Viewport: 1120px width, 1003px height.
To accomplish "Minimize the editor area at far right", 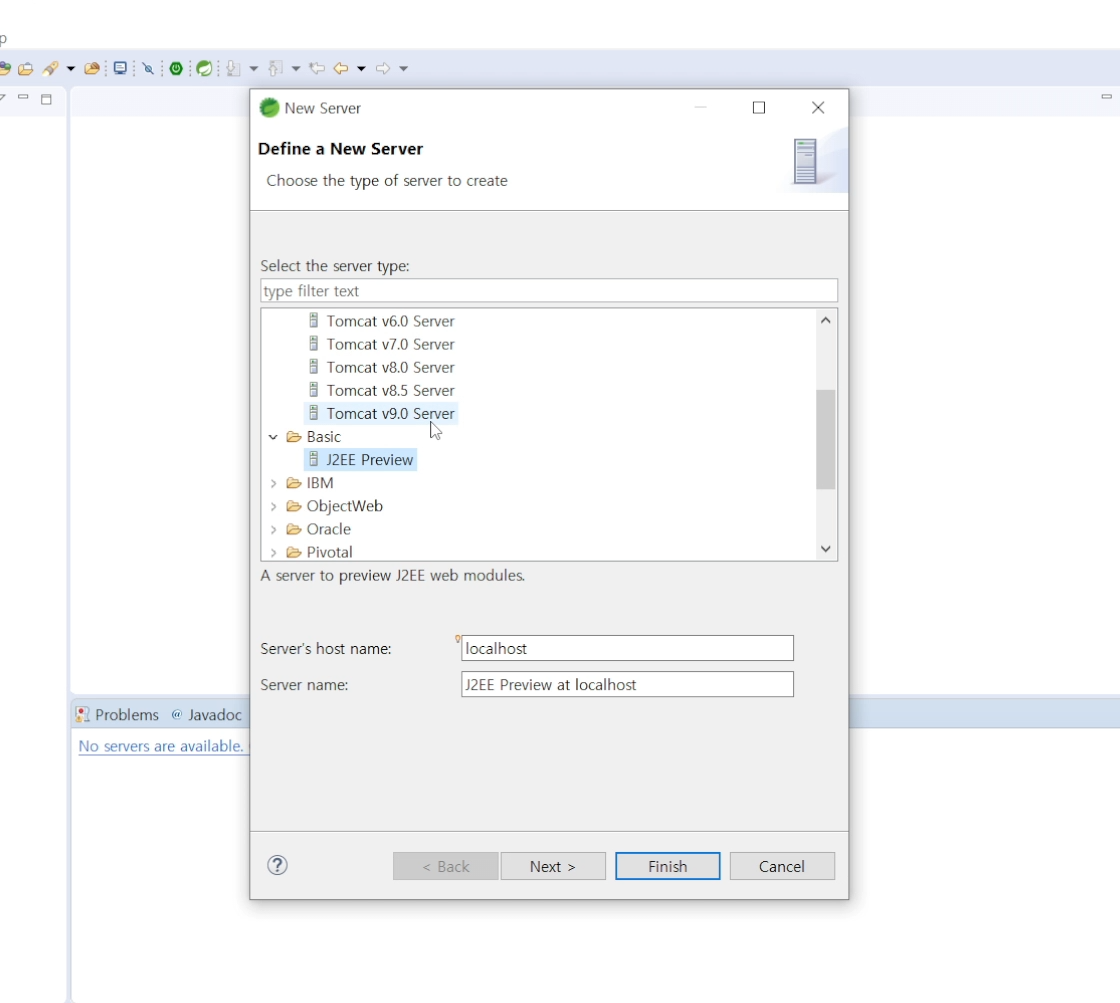I will [x=1106, y=96].
